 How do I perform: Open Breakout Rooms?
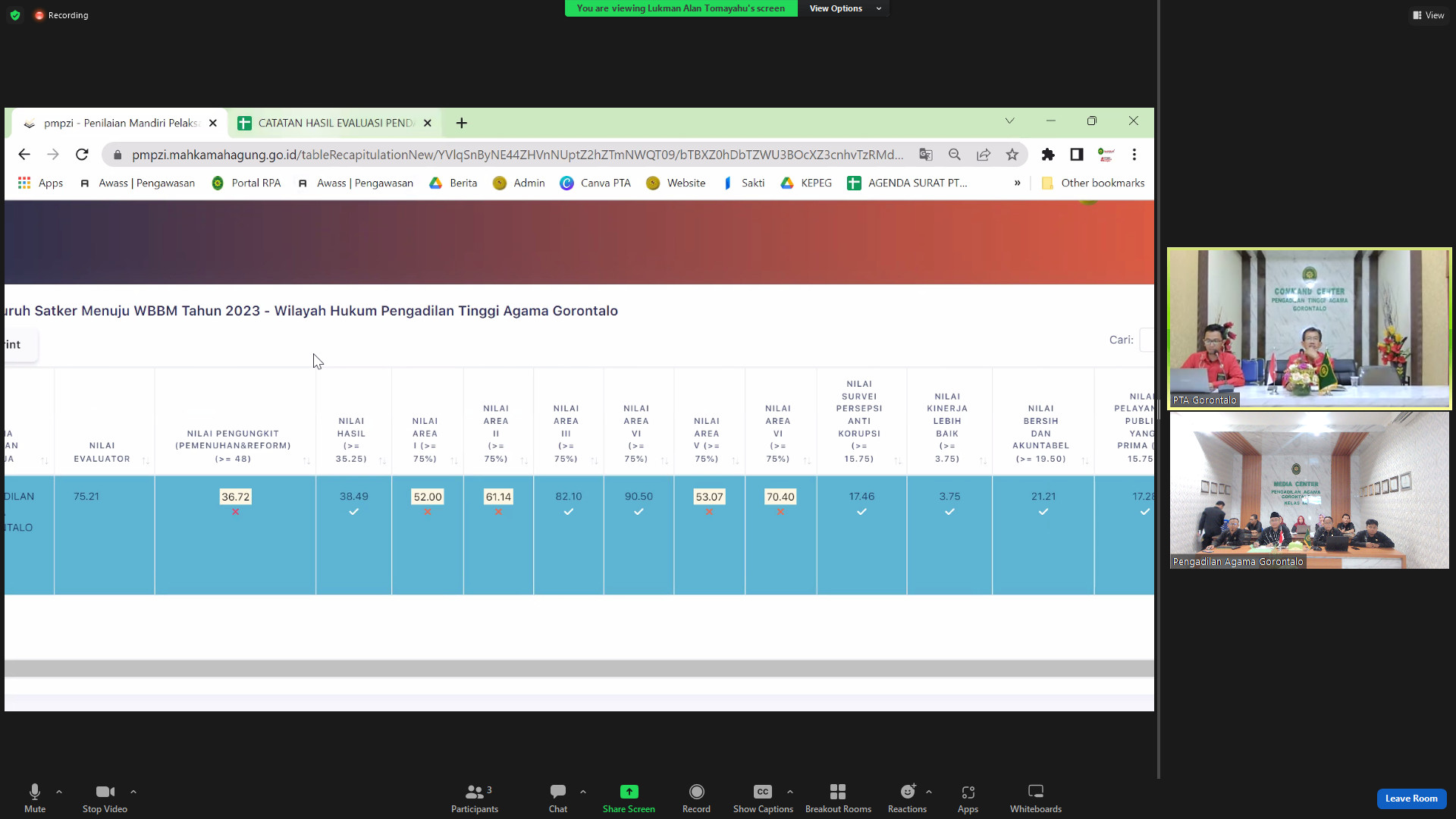838,797
